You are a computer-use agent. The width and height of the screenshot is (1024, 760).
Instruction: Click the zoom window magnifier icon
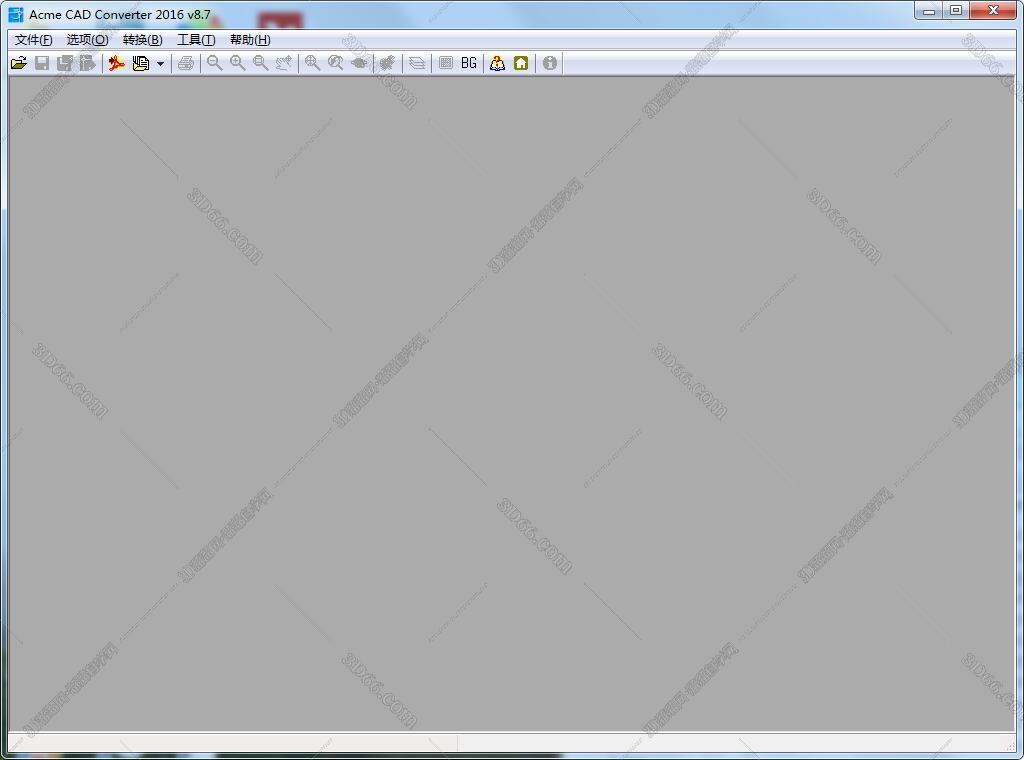click(x=260, y=63)
